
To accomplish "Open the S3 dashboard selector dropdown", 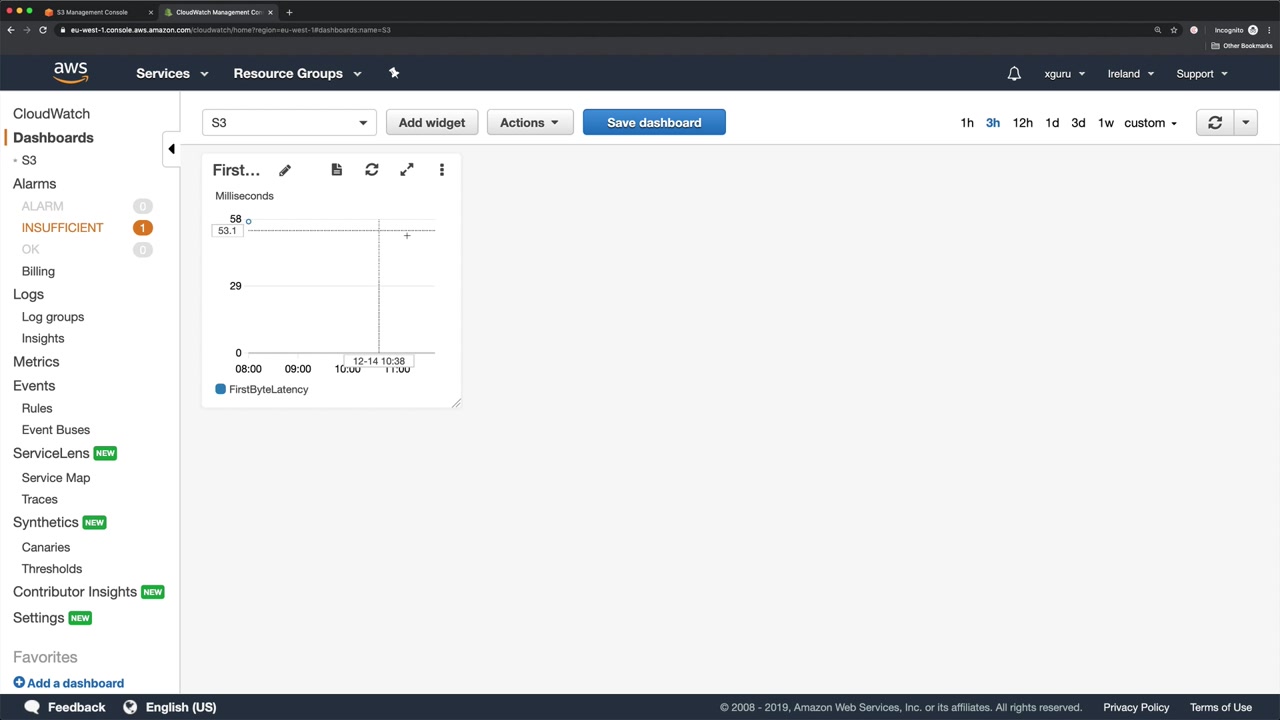I will [289, 123].
